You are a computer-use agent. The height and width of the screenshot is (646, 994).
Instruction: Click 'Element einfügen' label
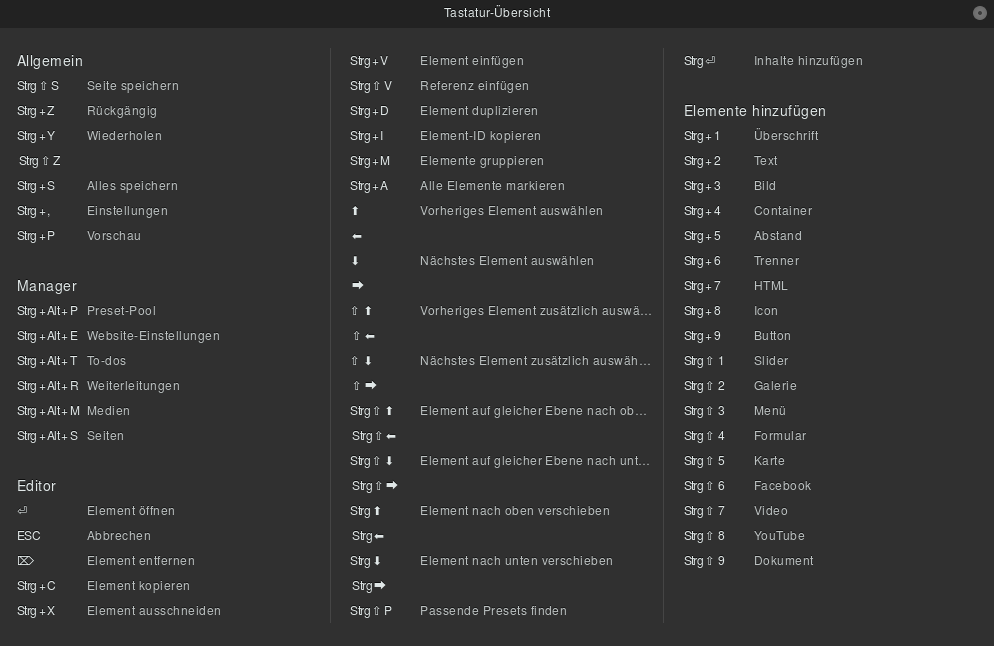coord(472,61)
